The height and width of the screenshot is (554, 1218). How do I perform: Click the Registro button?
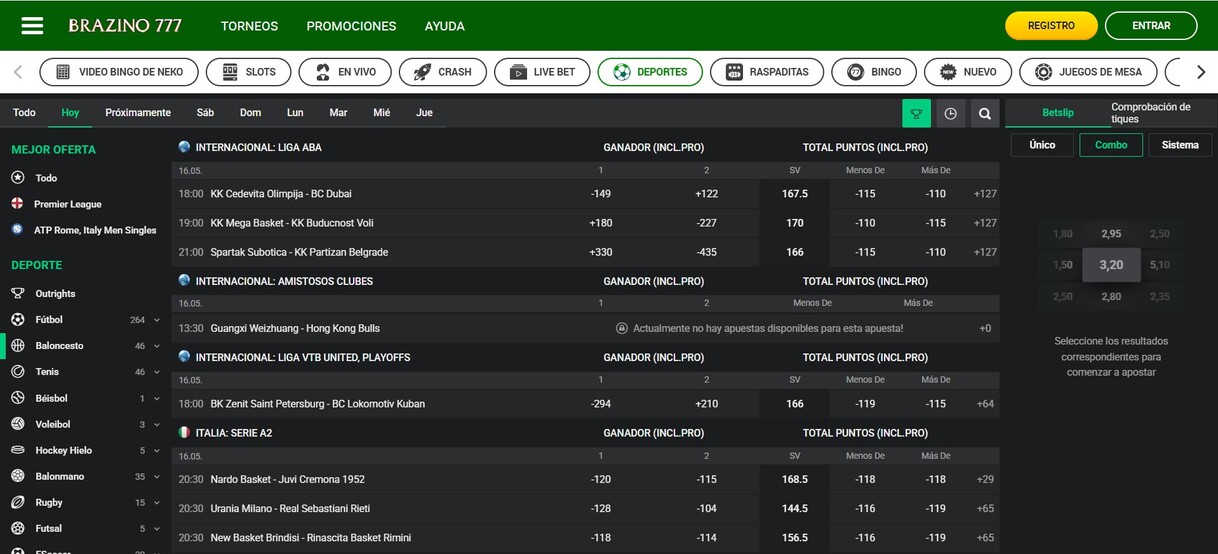[x=1051, y=26]
